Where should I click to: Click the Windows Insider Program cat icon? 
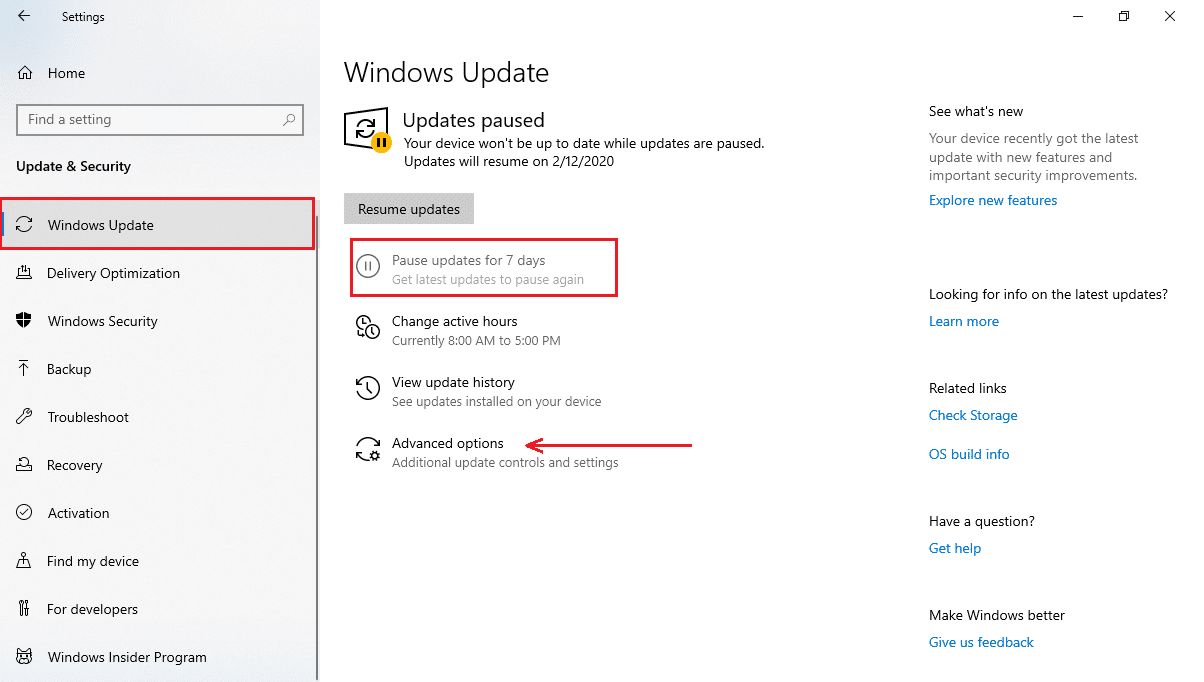25,657
